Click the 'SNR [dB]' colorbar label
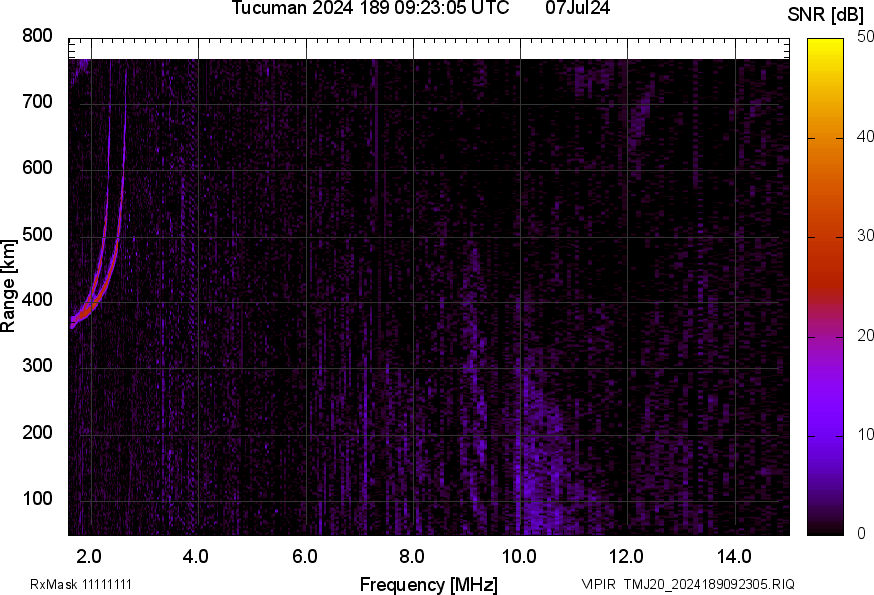The height and width of the screenshot is (595, 874). click(826, 14)
